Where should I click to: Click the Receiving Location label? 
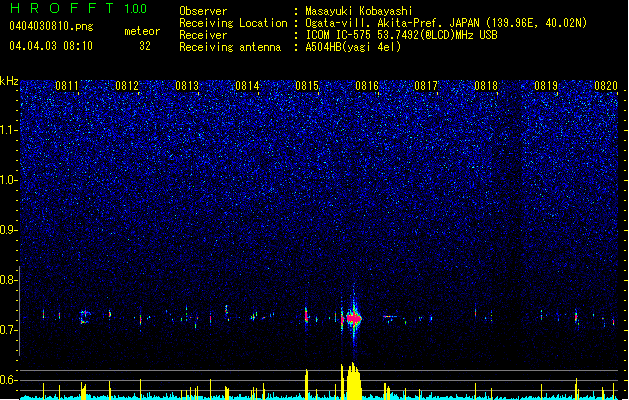233,23
